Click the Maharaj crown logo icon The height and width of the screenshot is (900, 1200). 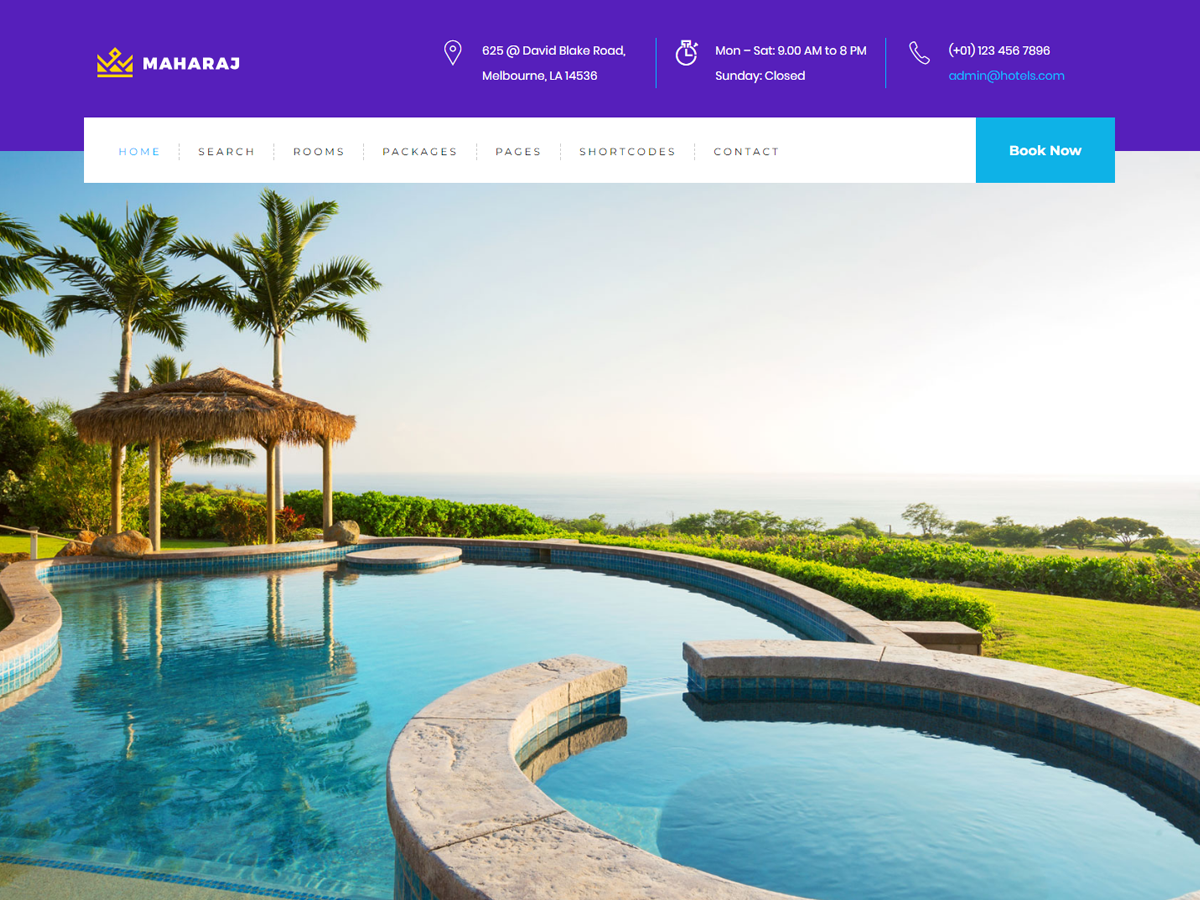(115, 63)
